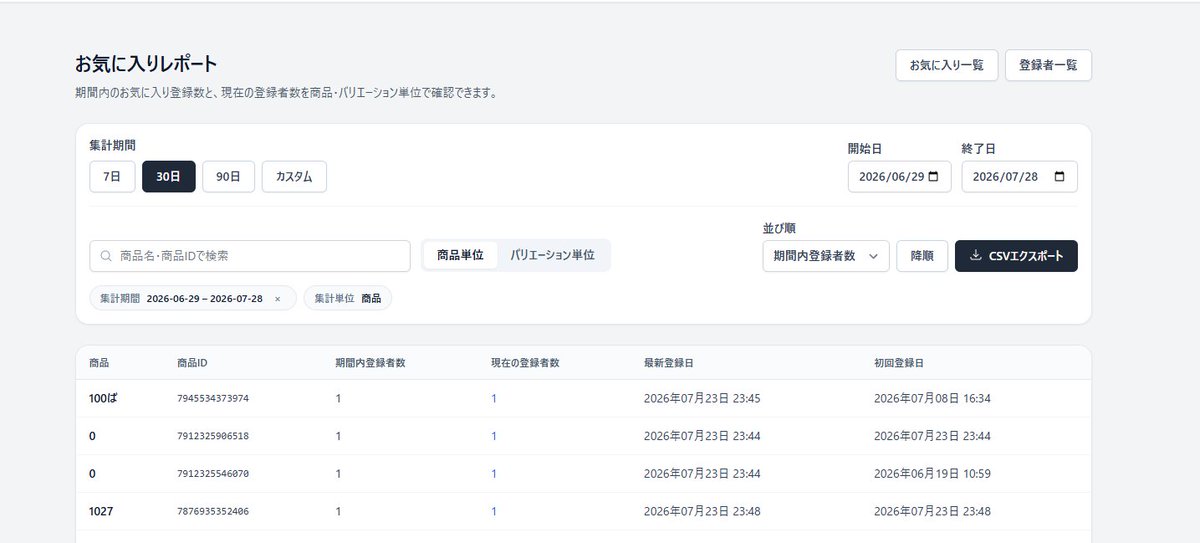Open the start date calendar picker icon

click(x=934, y=177)
